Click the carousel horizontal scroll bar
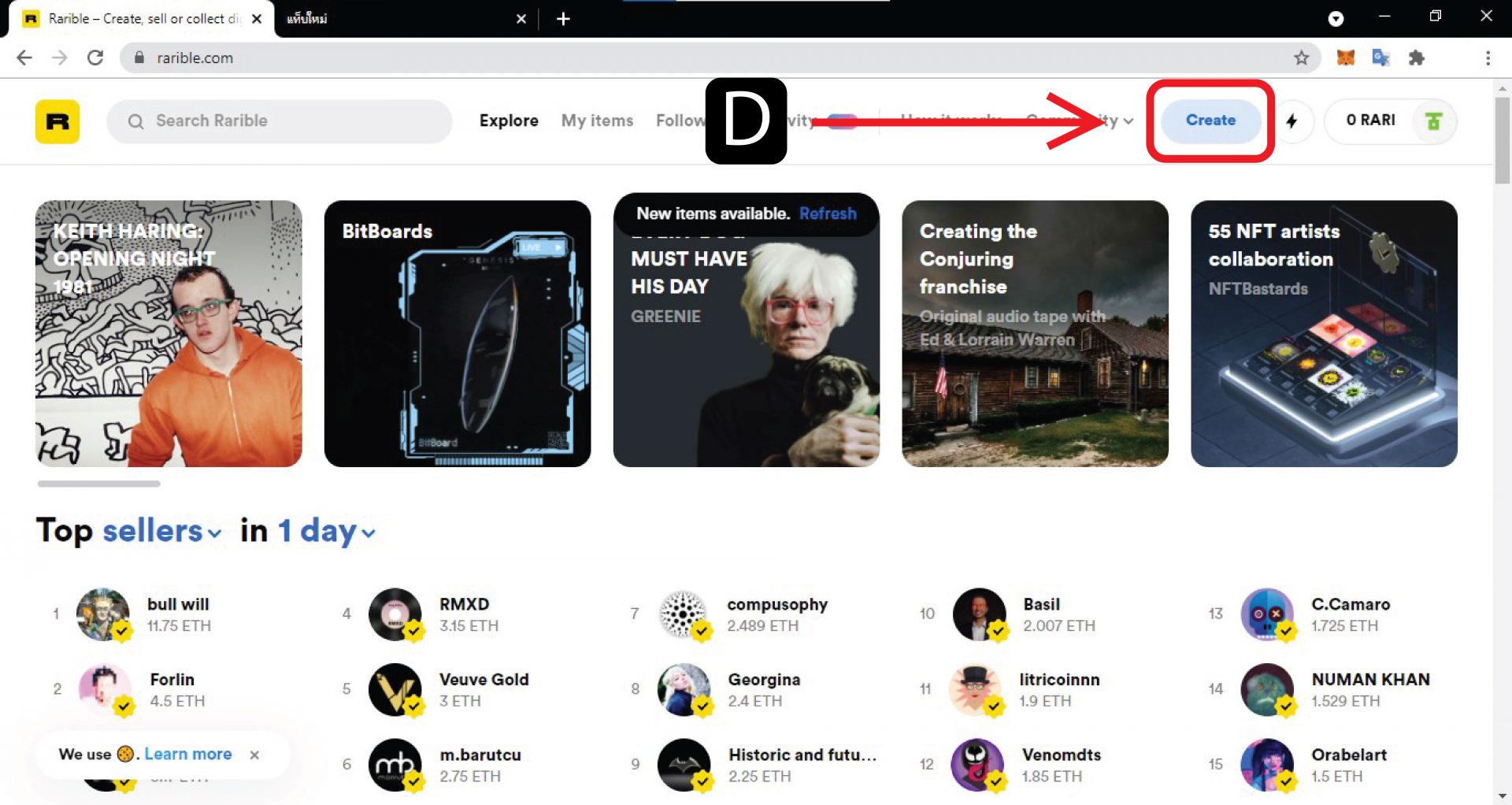 (x=98, y=484)
